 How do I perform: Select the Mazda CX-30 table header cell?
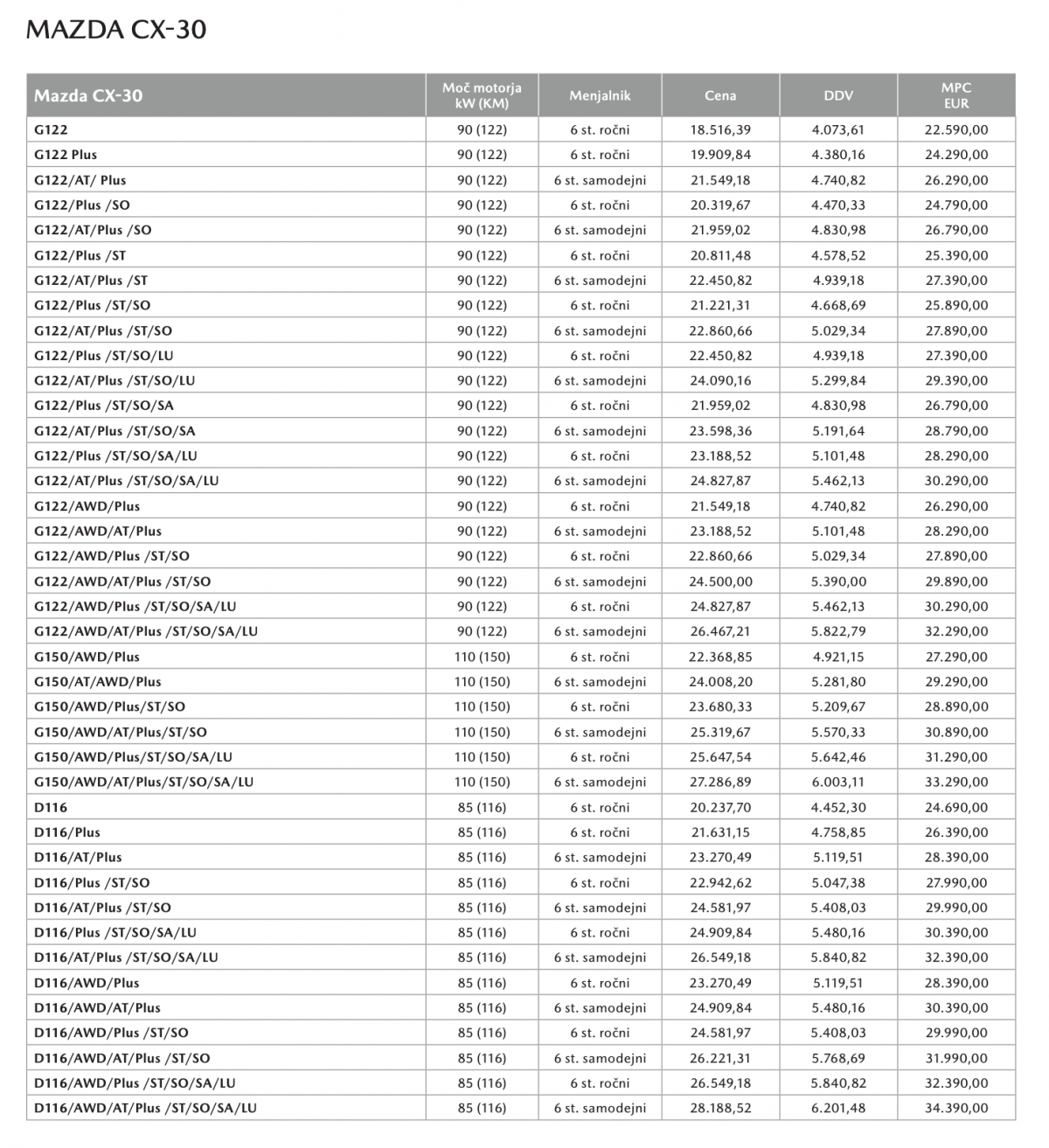(x=226, y=95)
